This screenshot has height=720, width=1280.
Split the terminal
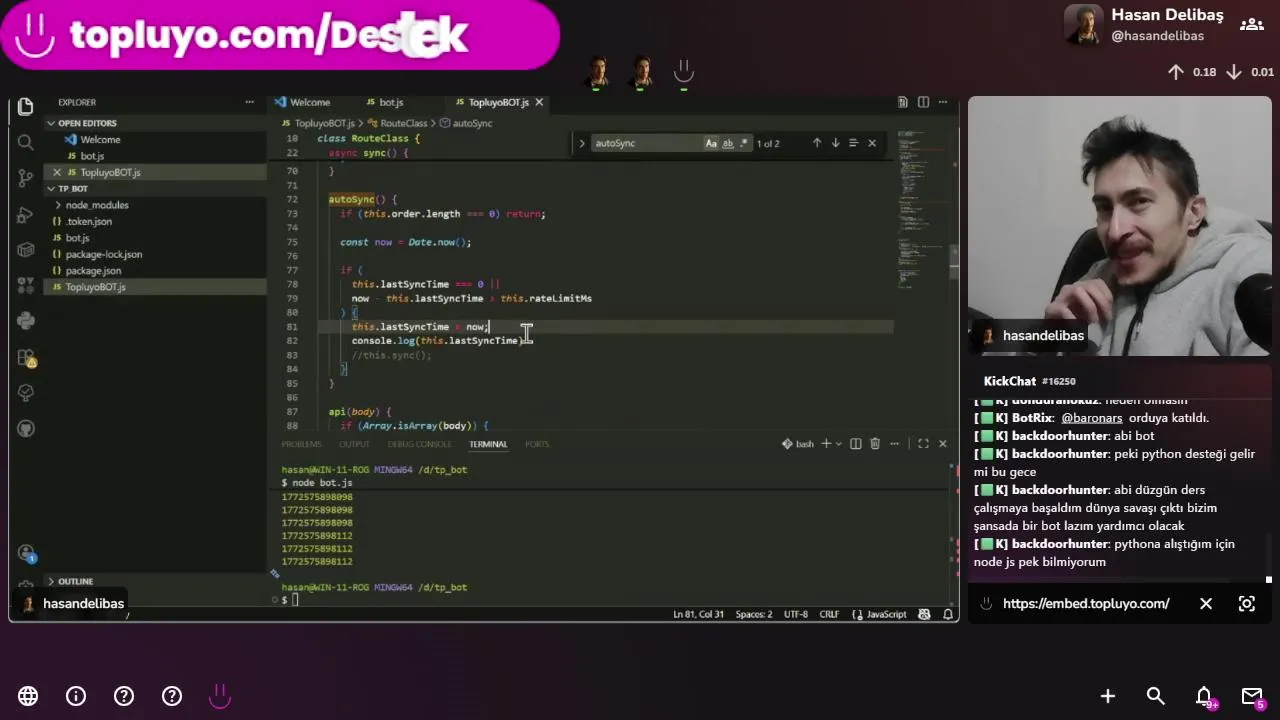(x=855, y=444)
